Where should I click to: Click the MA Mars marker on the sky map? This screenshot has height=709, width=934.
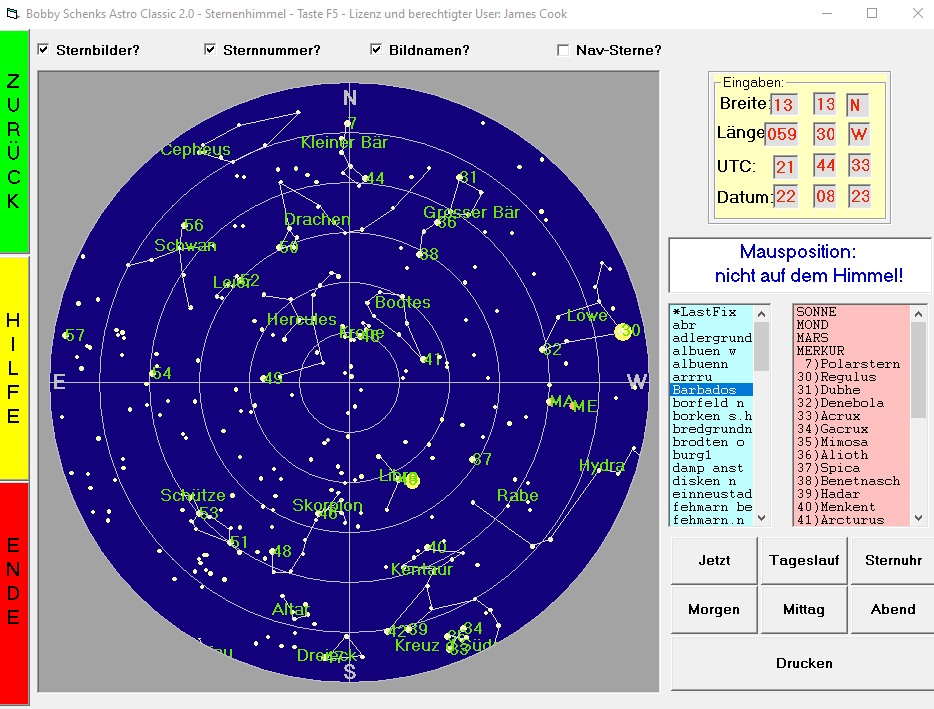[560, 401]
